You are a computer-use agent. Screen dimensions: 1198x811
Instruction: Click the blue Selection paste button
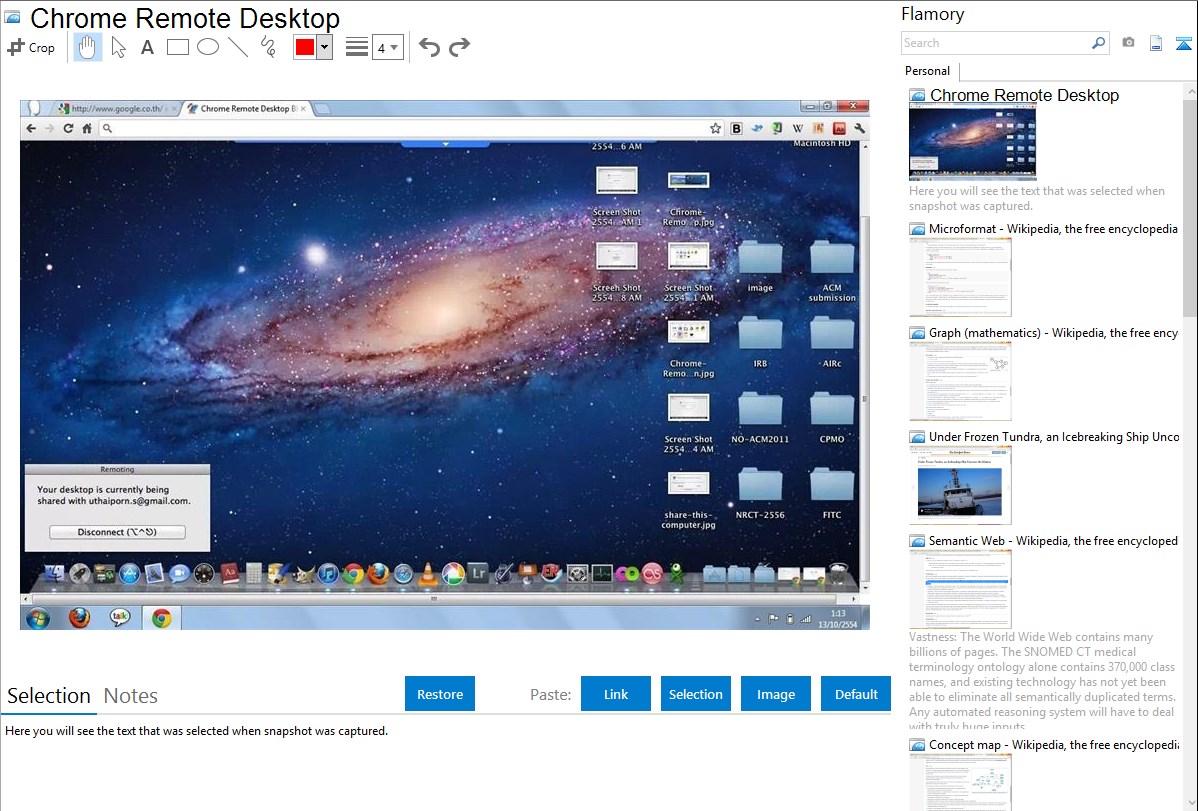[x=695, y=694]
